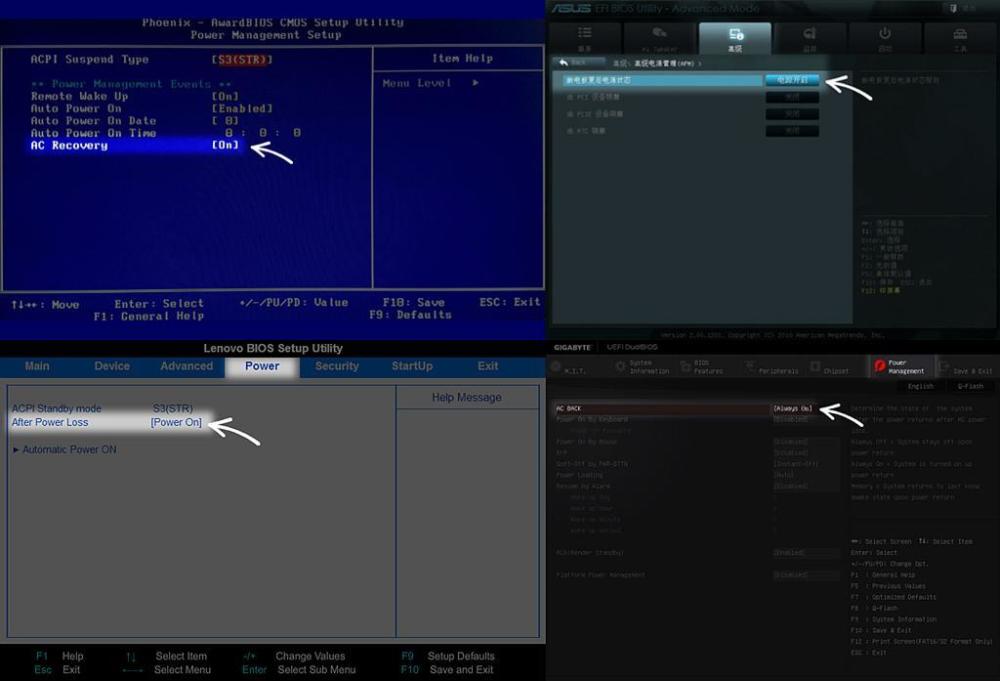
Task: Open the ASUS Ai Tweaker tab icon
Action: 659,33
